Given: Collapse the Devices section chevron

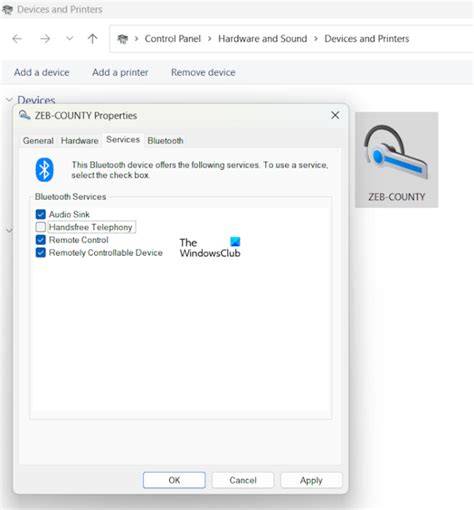Looking at the screenshot, I should click(9, 100).
